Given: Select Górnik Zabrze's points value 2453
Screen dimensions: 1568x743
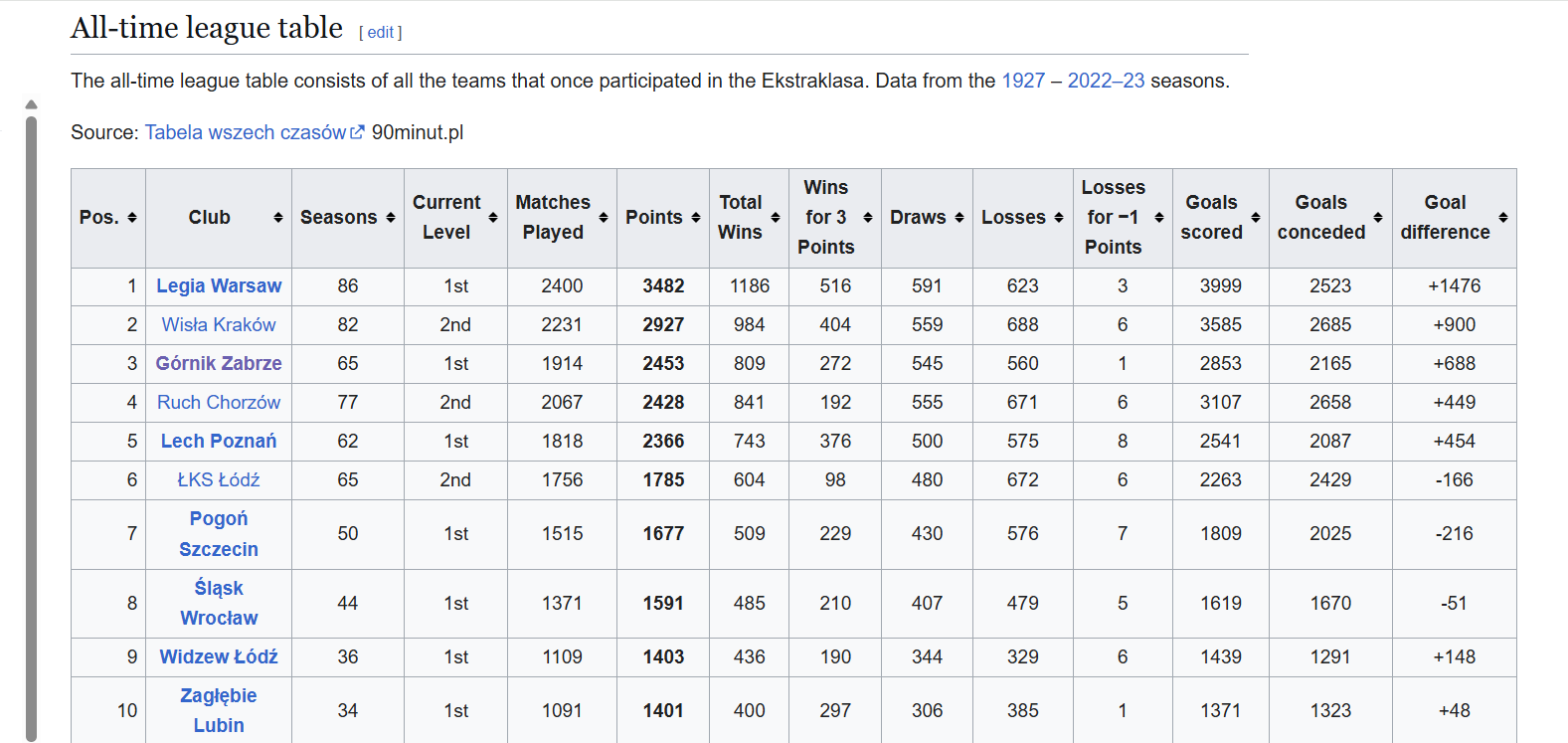Looking at the screenshot, I should point(663,364).
